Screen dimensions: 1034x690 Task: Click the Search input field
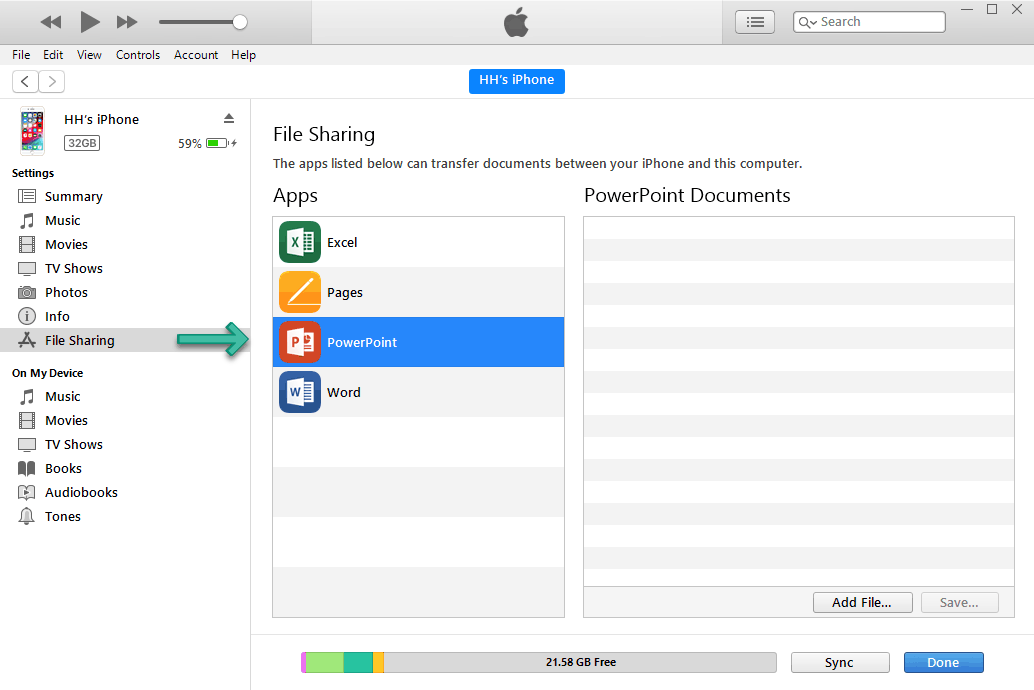869,22
